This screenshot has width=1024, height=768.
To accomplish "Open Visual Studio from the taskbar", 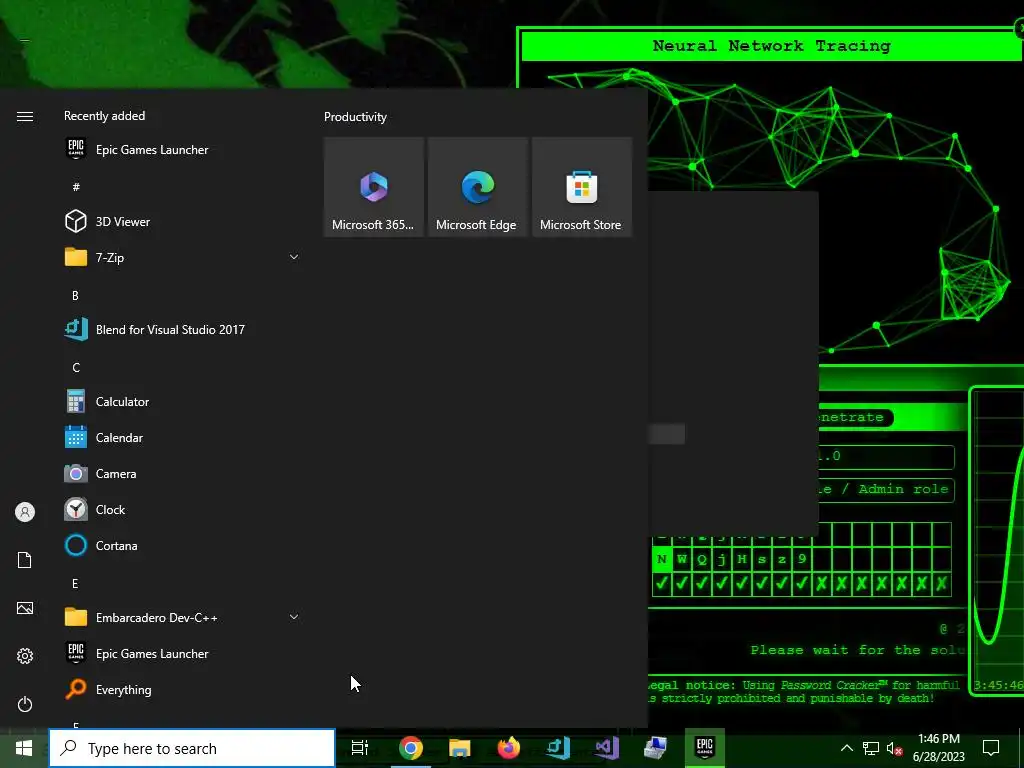I will (607, 748).
